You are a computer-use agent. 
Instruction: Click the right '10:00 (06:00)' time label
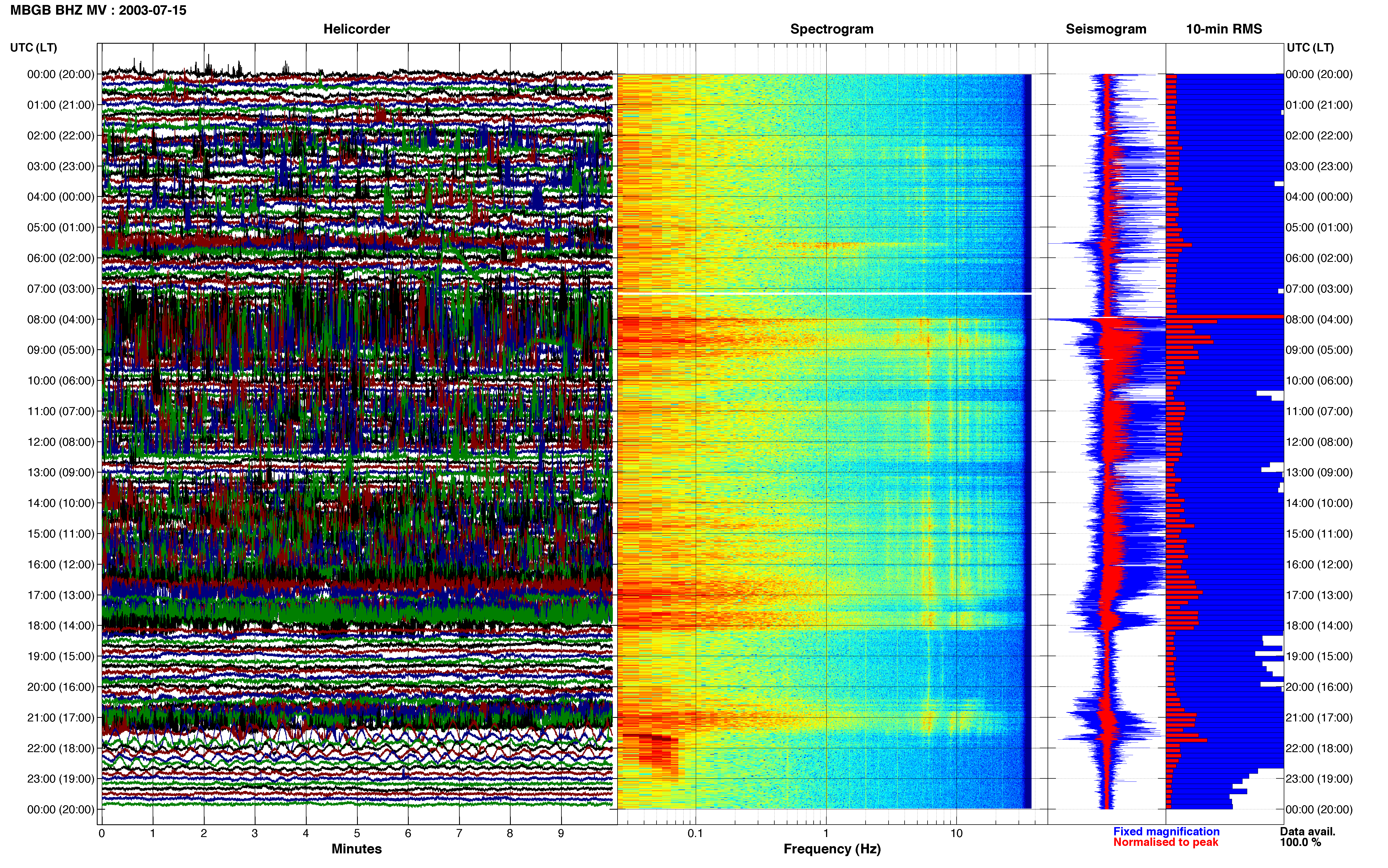1319,380
